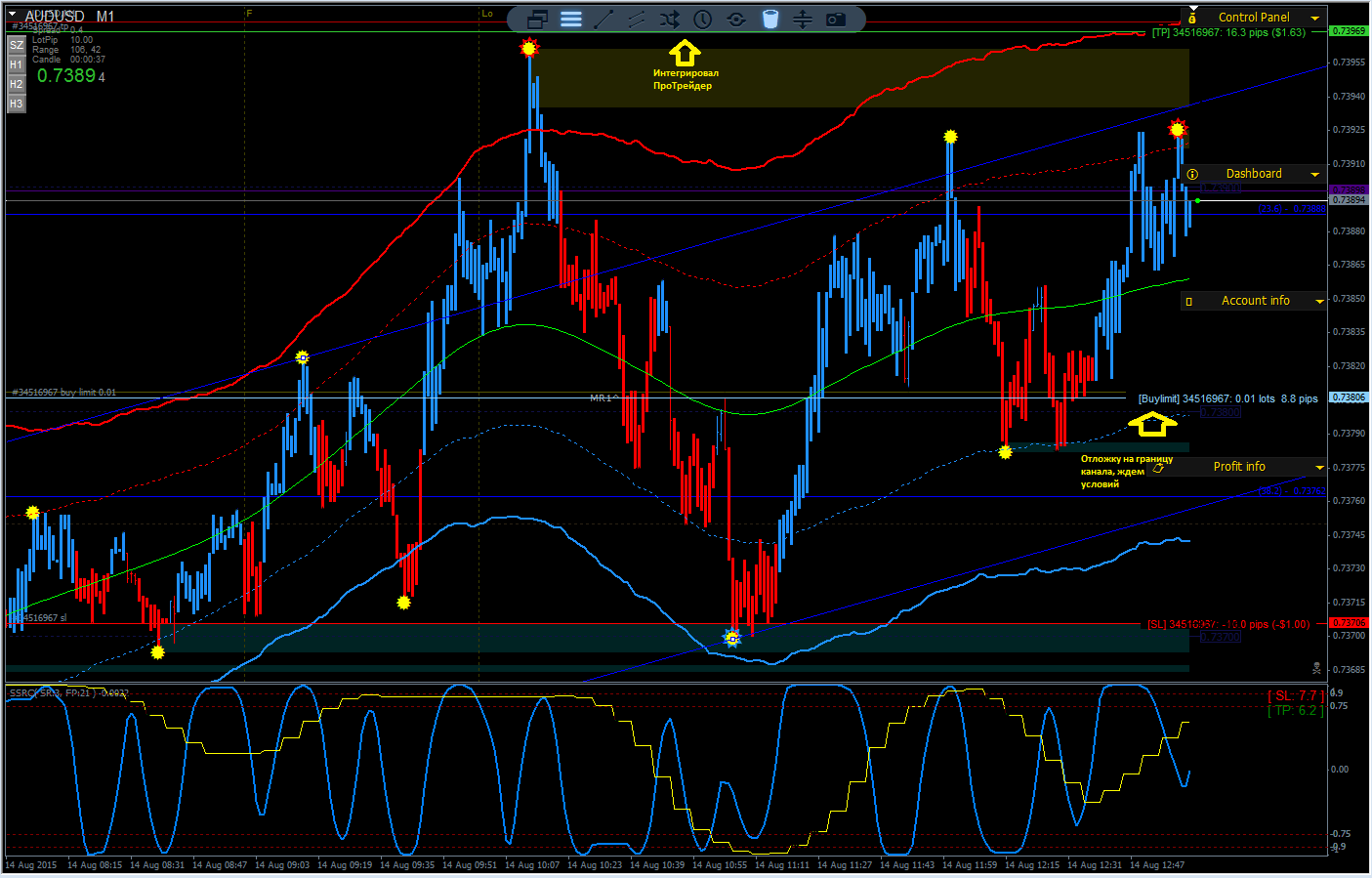This screenshot has height=878, width=1372.
Task: Select the take profit label 34516967
Action: click(x=1228, y=33)
